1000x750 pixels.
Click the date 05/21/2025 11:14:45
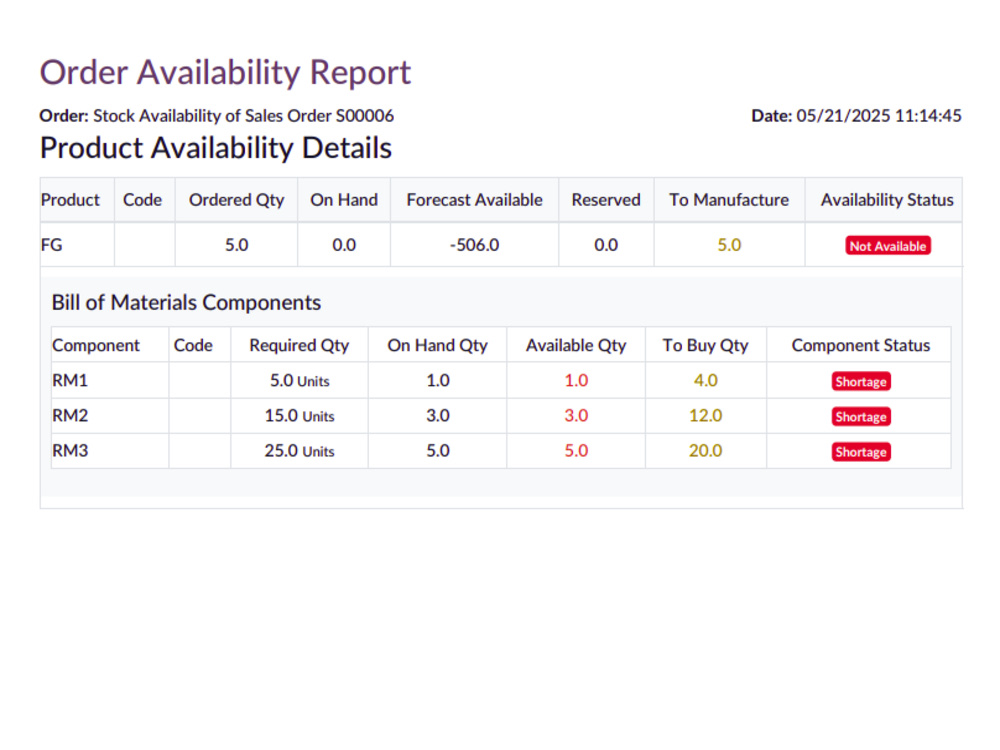(x=879, y=116)
